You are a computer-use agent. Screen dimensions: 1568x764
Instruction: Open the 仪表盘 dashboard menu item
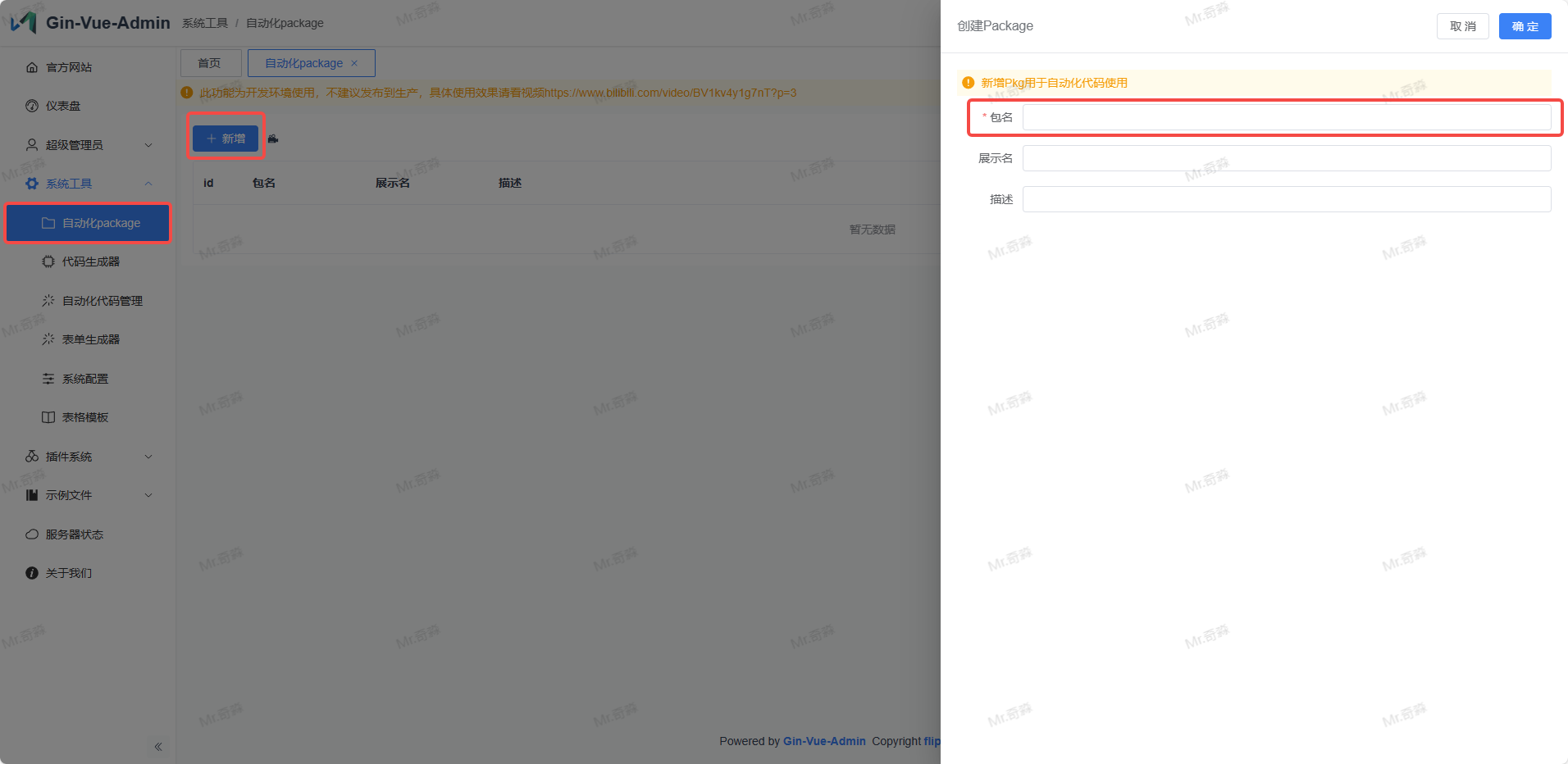point(63,106)
